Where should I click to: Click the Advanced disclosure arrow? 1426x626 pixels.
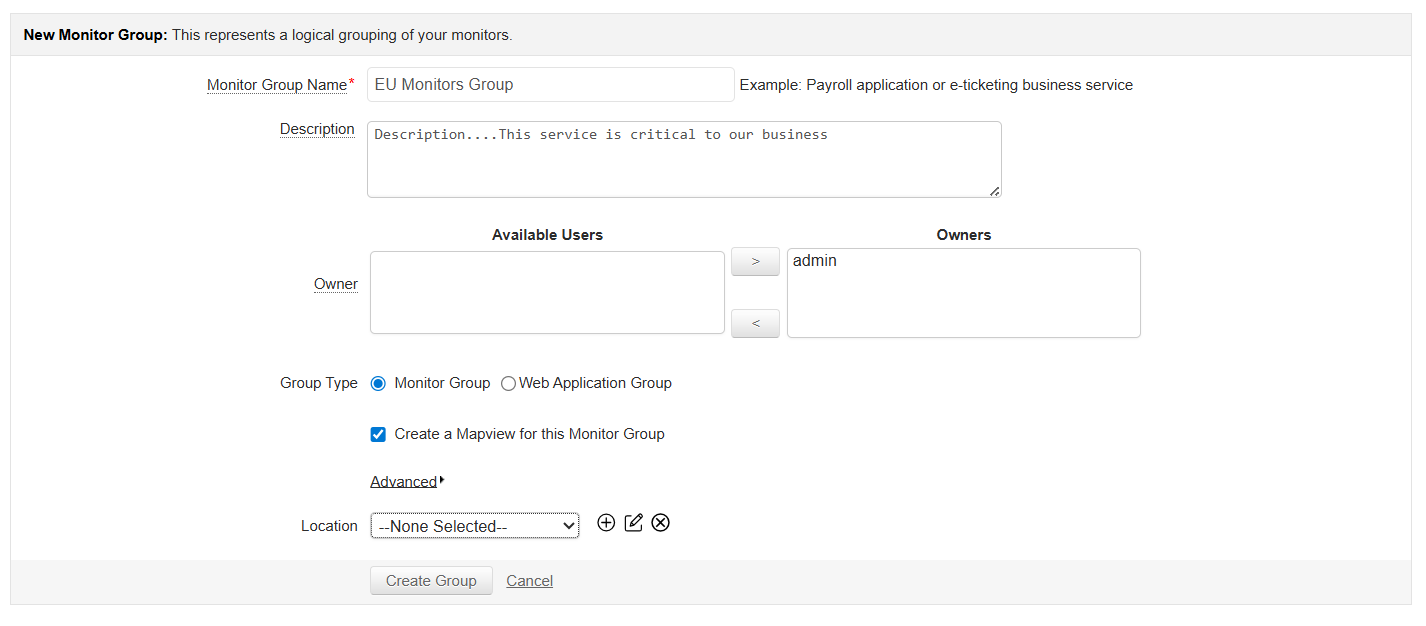pos(441,478)
